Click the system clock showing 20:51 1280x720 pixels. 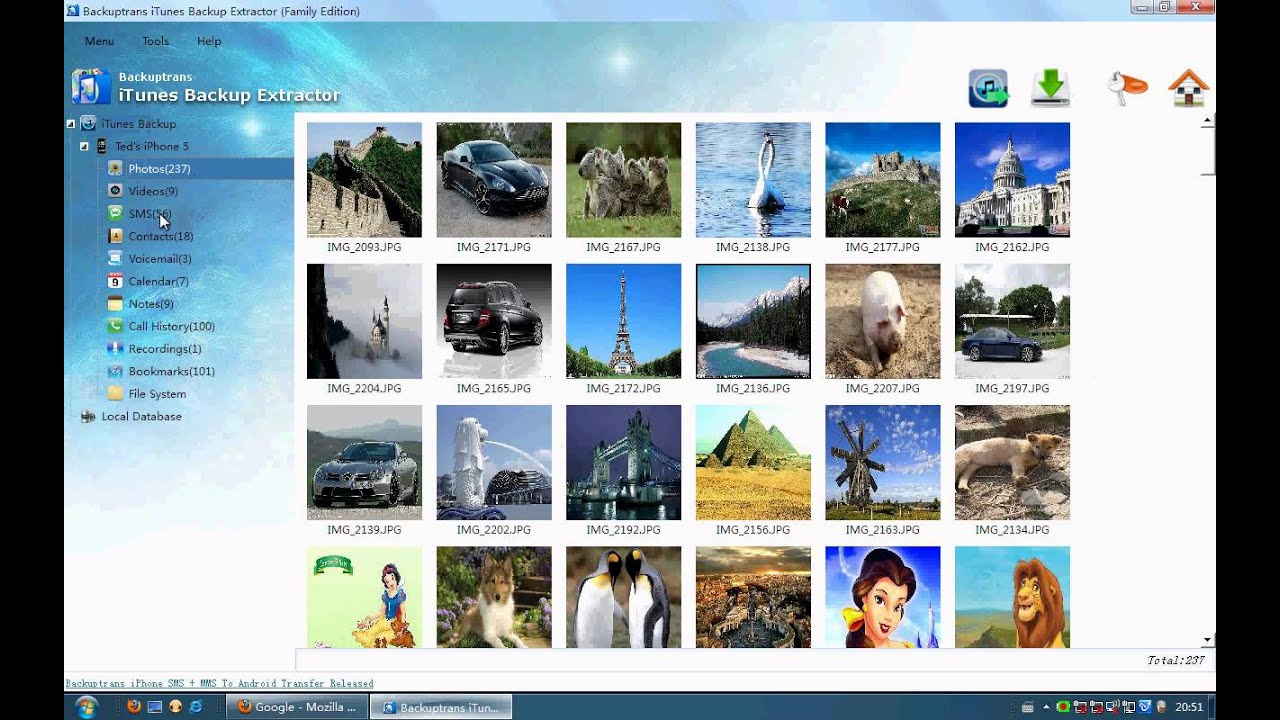1190,707
